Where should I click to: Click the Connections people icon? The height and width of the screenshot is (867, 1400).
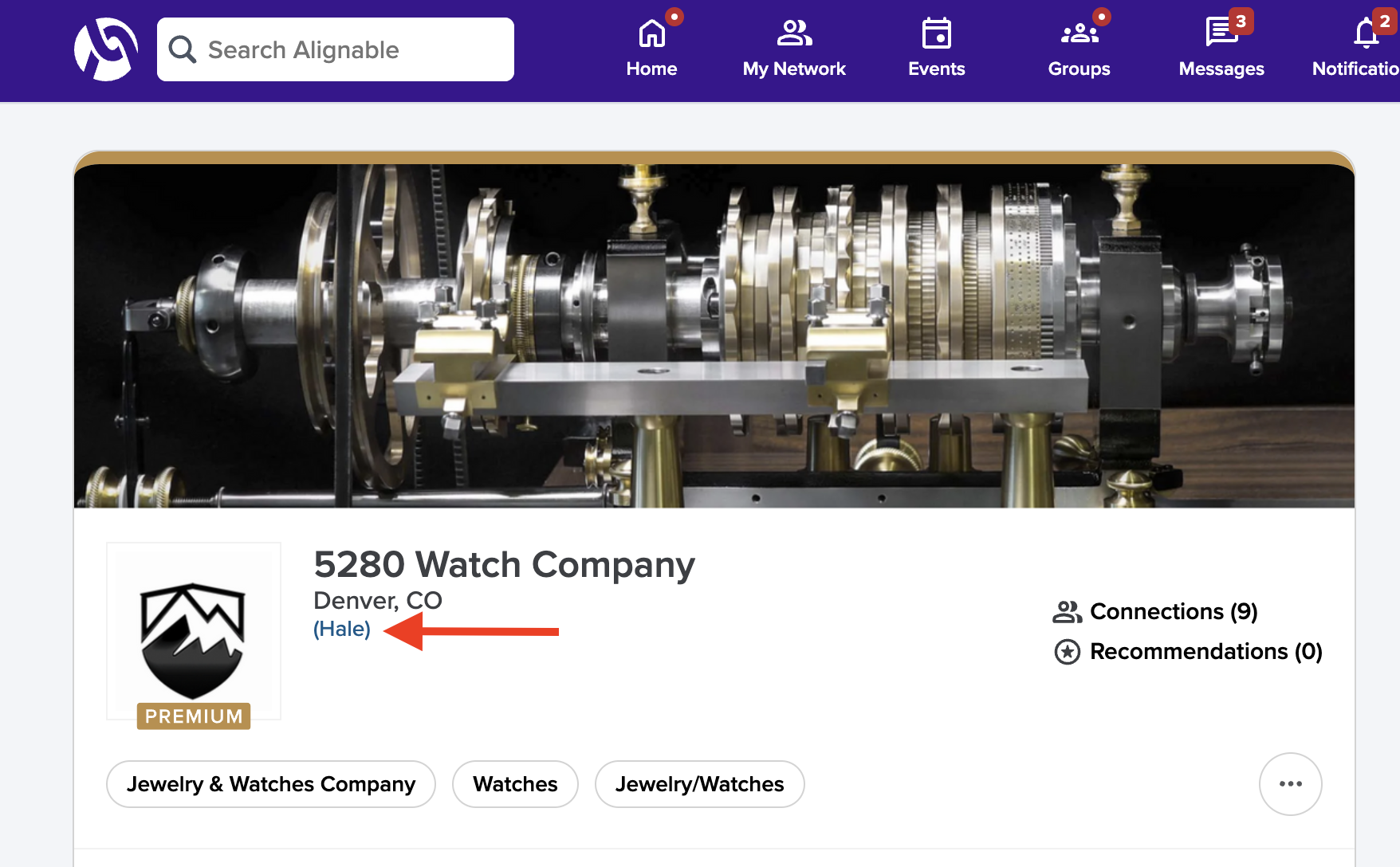click(1068, 612)
